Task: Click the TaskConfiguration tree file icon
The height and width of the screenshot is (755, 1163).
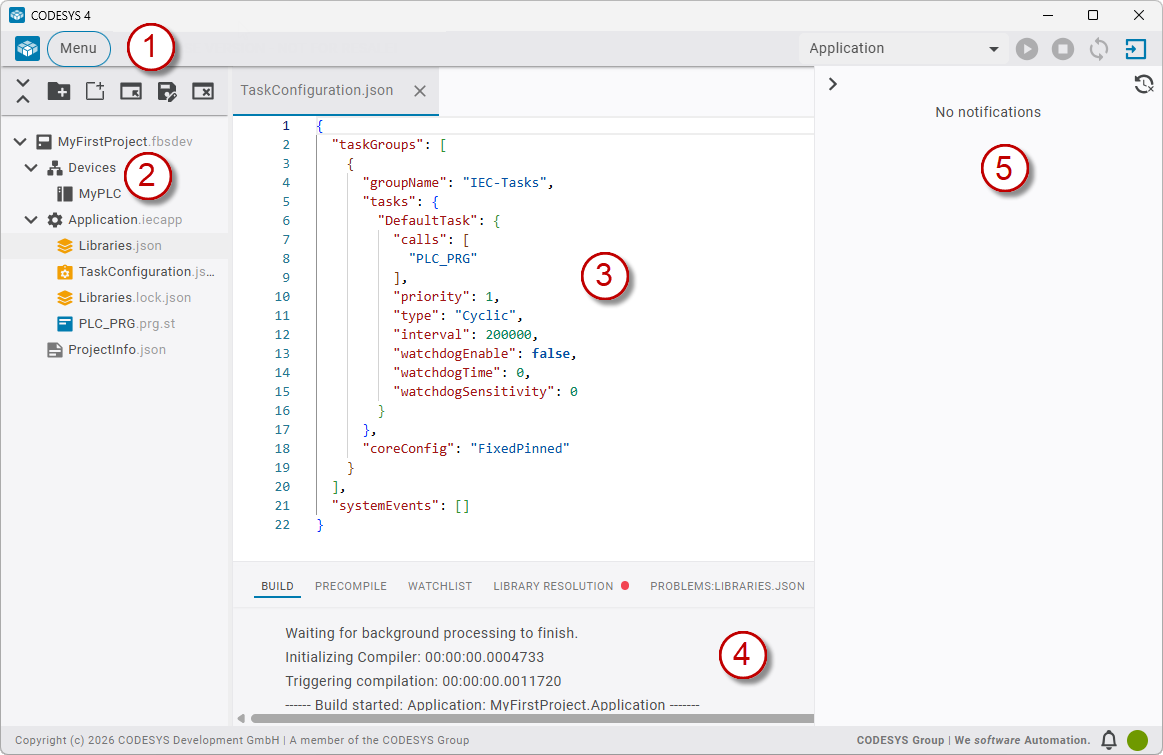Action: point(65,271)
